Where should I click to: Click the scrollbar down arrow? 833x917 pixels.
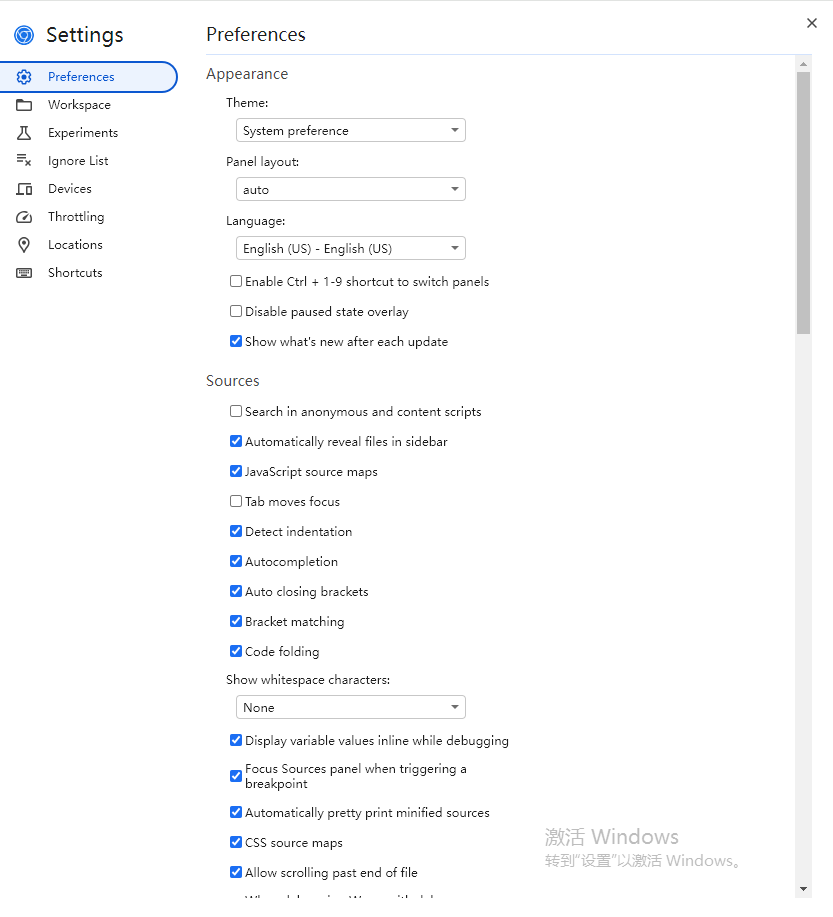[803, 889]
